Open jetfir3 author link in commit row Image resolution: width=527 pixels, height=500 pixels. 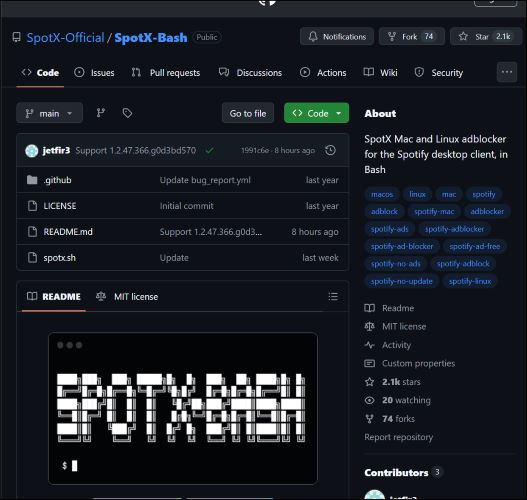tap(56, 150)
